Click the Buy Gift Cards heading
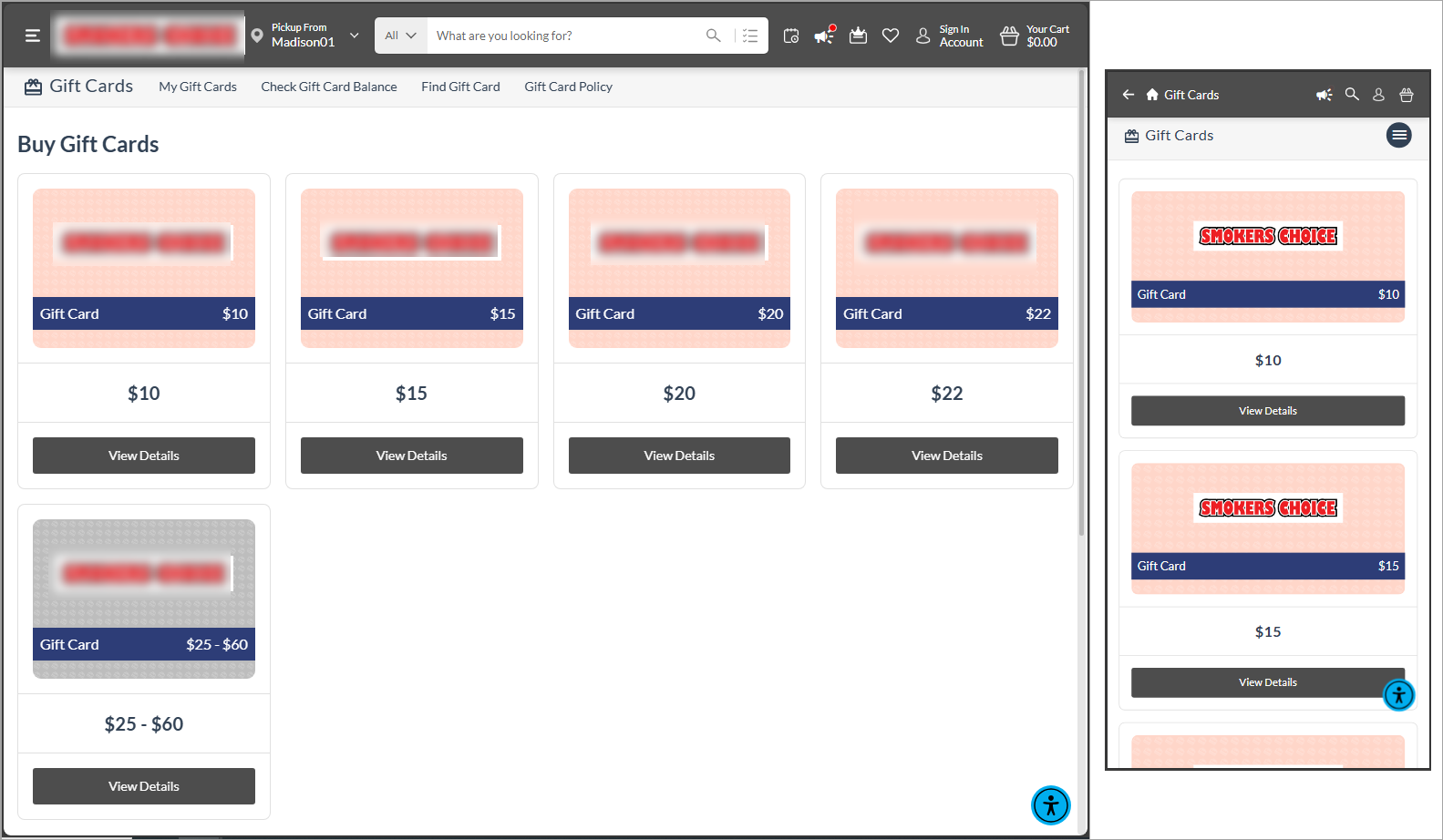The width and height of the screenshot is (1443, 840). pos(88,144)
